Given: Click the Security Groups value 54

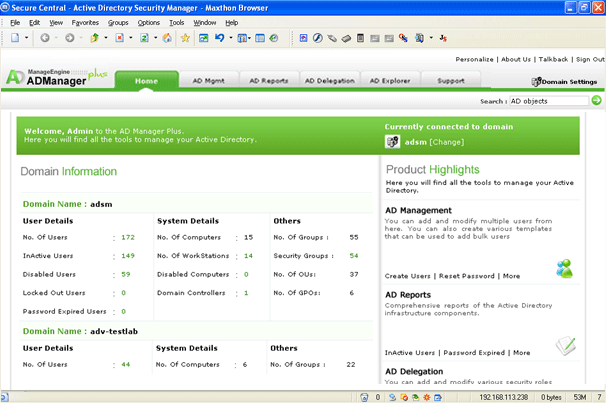Looking at the screenshot, I should 354,255.
